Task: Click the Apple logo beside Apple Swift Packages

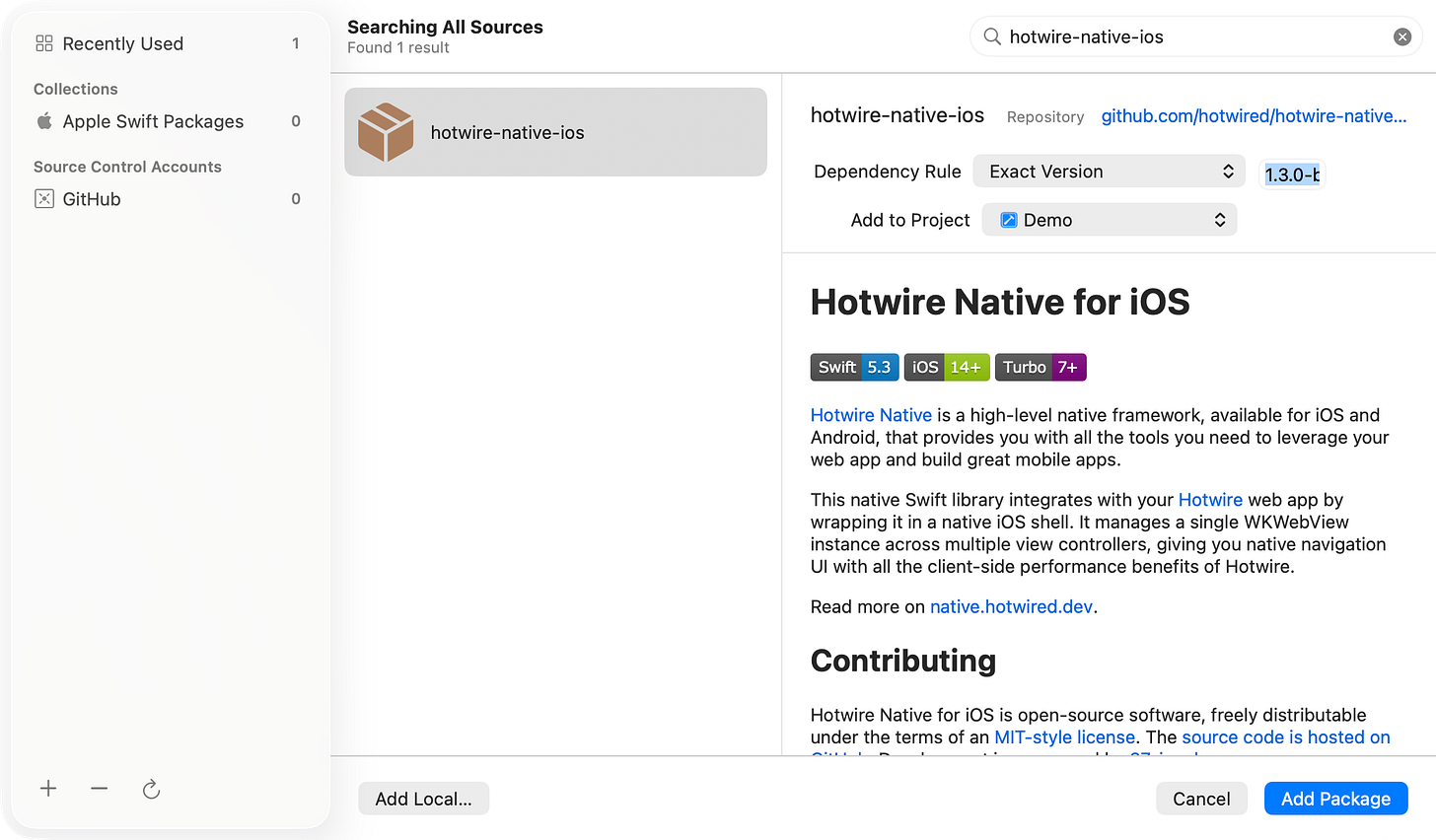Action: point(44,121)
